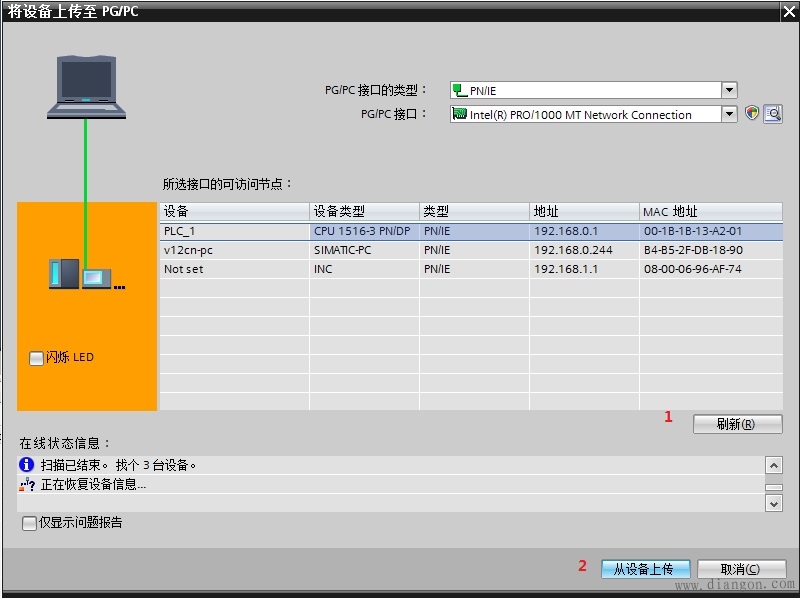Click the green PN/IE icon in interface type field
Image resolution: width=800 pixels, height=598 pixels.
(x=459, y=90)
